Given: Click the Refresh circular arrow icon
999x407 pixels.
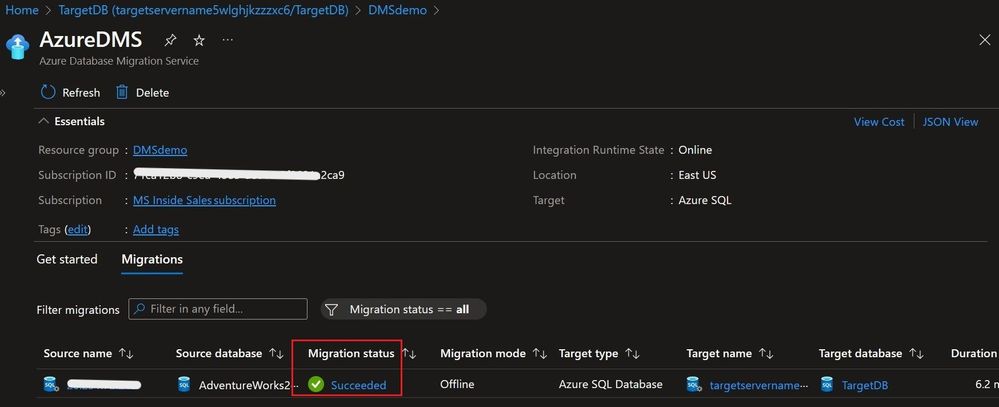Looking at the screenshot, I should 48,92.
